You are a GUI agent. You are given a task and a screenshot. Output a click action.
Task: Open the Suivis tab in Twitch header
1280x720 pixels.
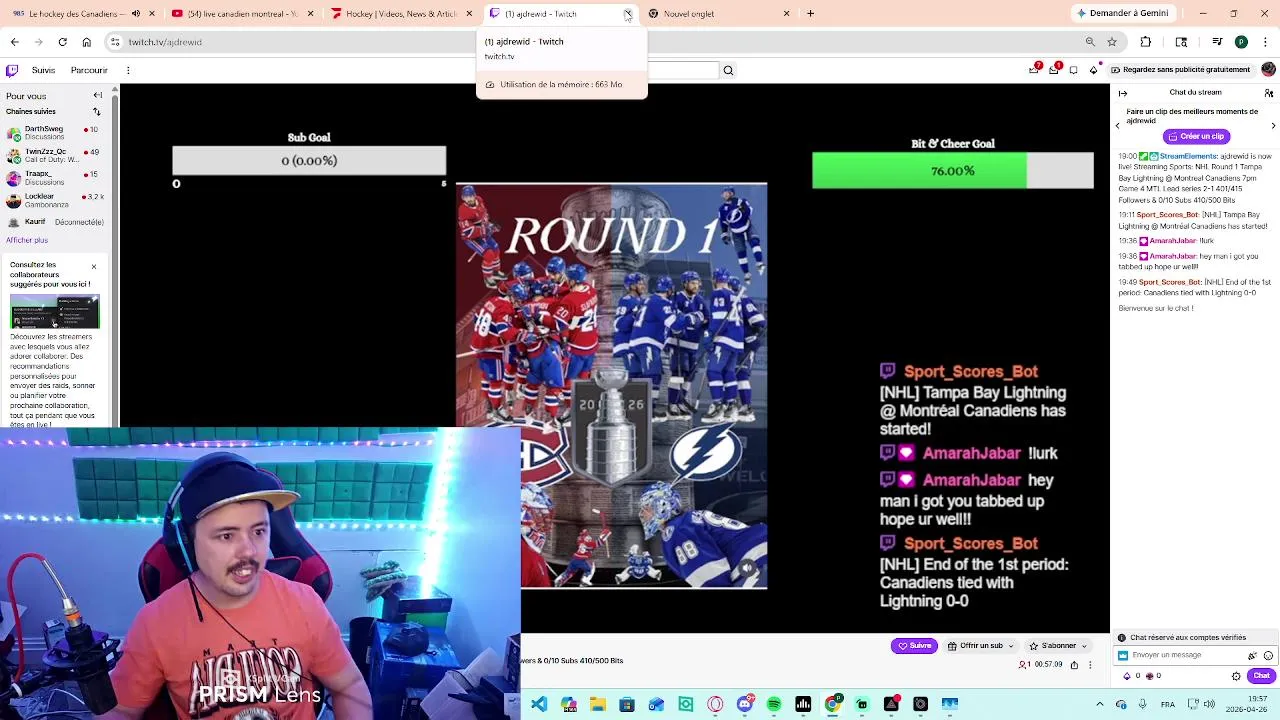[x=43, y=70]
